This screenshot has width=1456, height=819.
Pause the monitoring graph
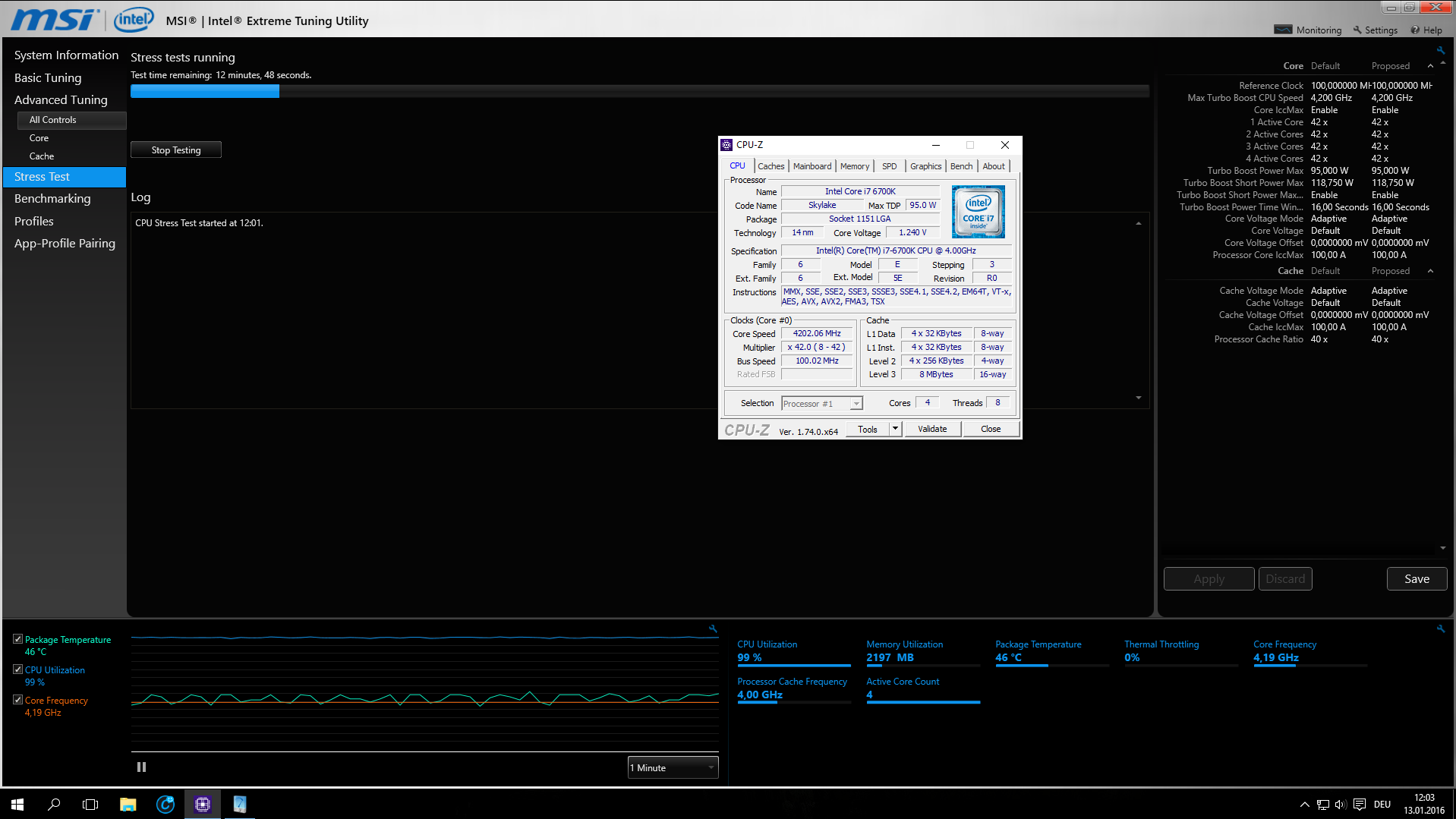[x=141, y=767]
